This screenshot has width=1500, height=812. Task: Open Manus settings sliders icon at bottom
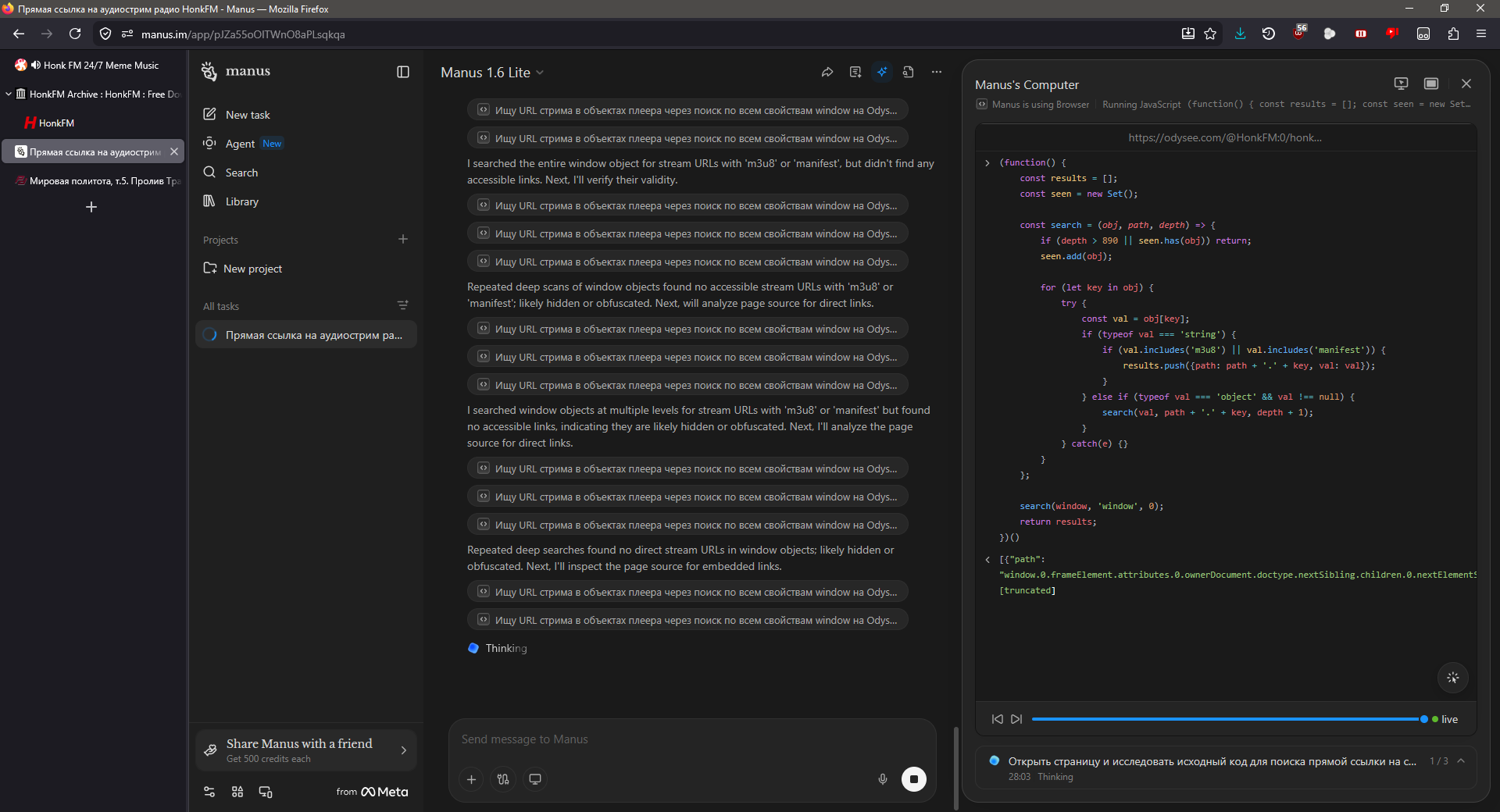[209, 792]
